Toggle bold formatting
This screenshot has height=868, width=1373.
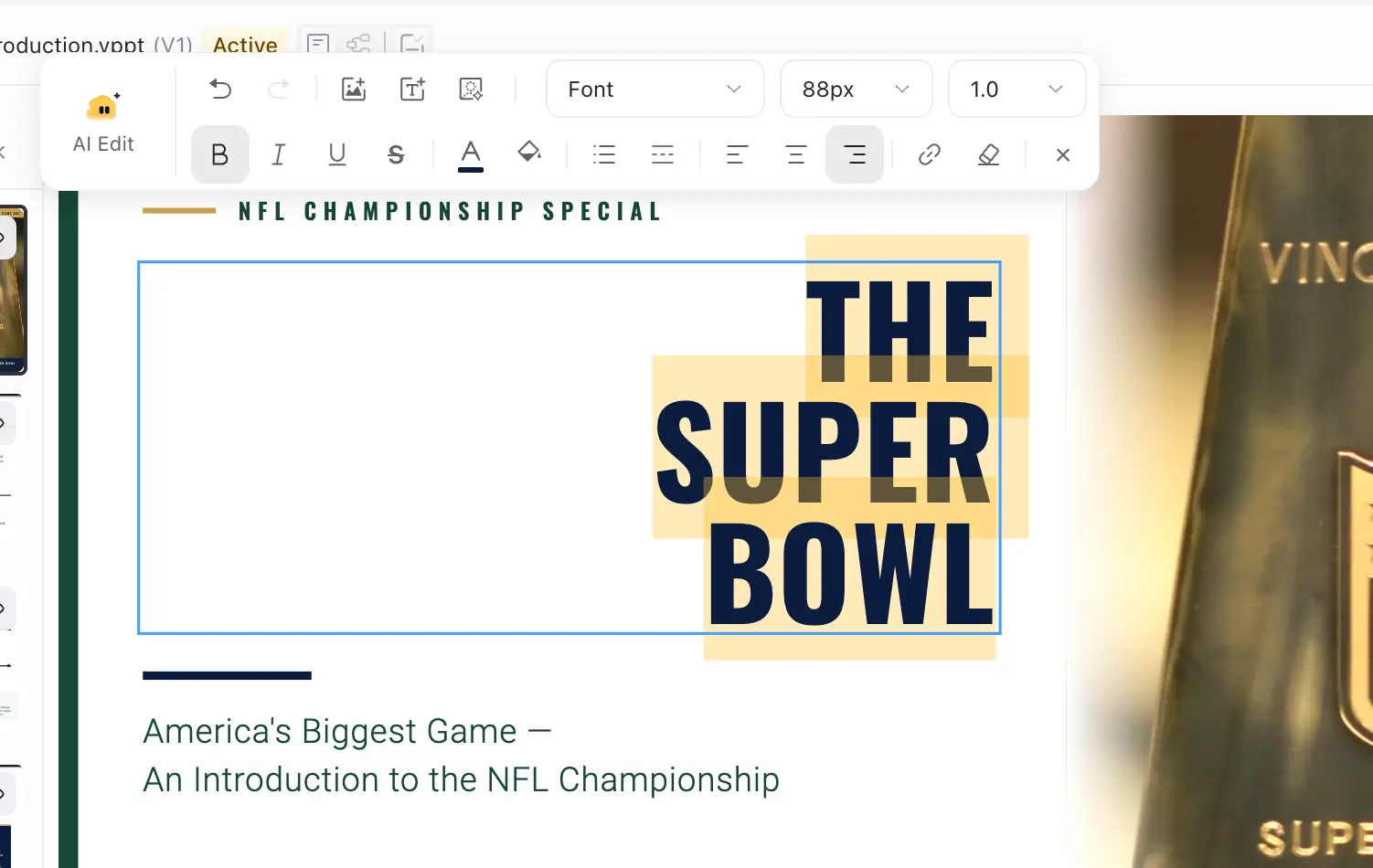click(x=219, y=154)
